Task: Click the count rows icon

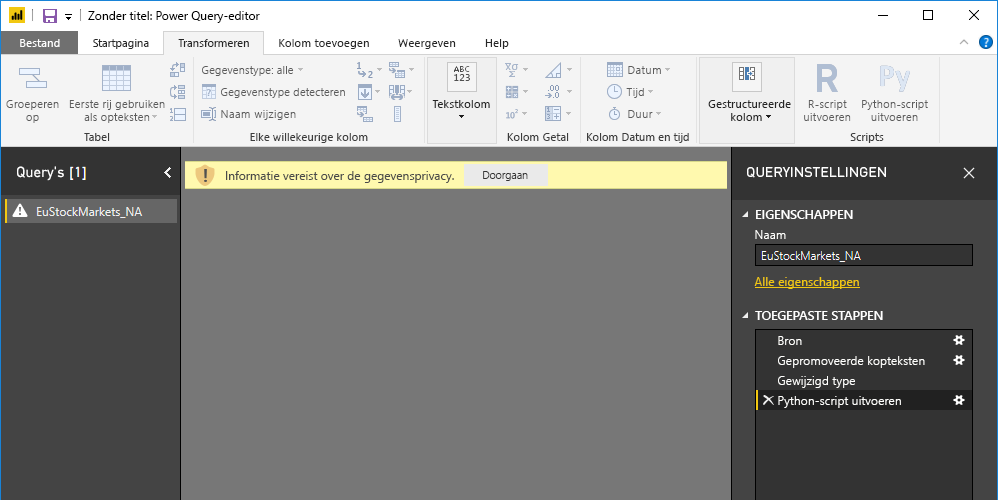Action: click(178, 114)
